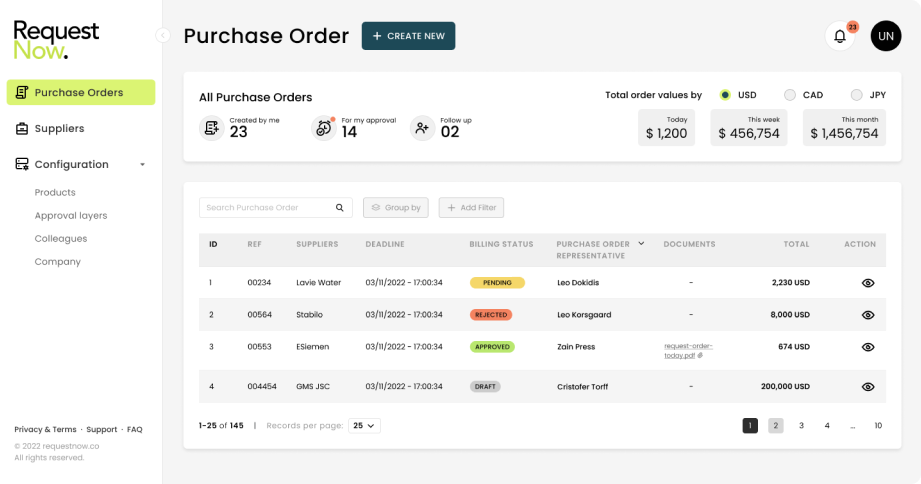Click the REF column header
This screenshot has width=921, height=484.
pyautogui.click(x=254, y=244)
